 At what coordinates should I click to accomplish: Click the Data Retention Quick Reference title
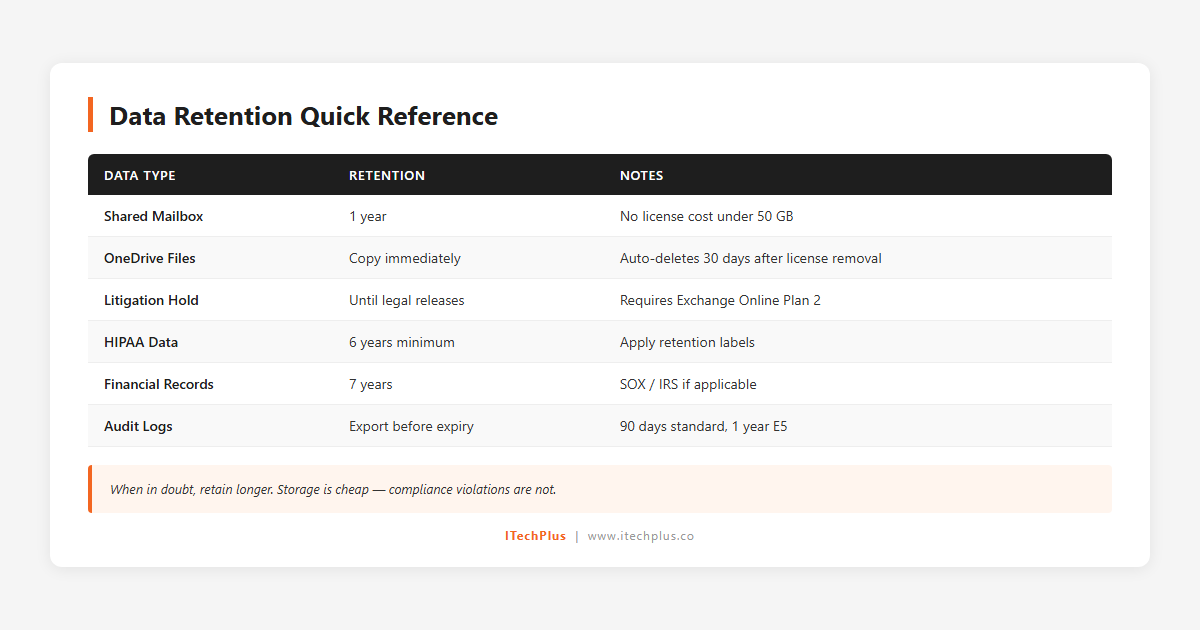(x=303, y=116)
